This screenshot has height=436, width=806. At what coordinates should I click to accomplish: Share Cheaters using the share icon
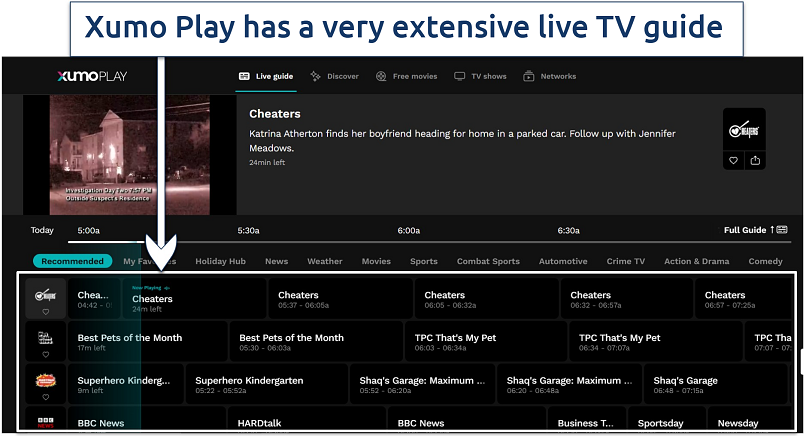click(755, 160)
